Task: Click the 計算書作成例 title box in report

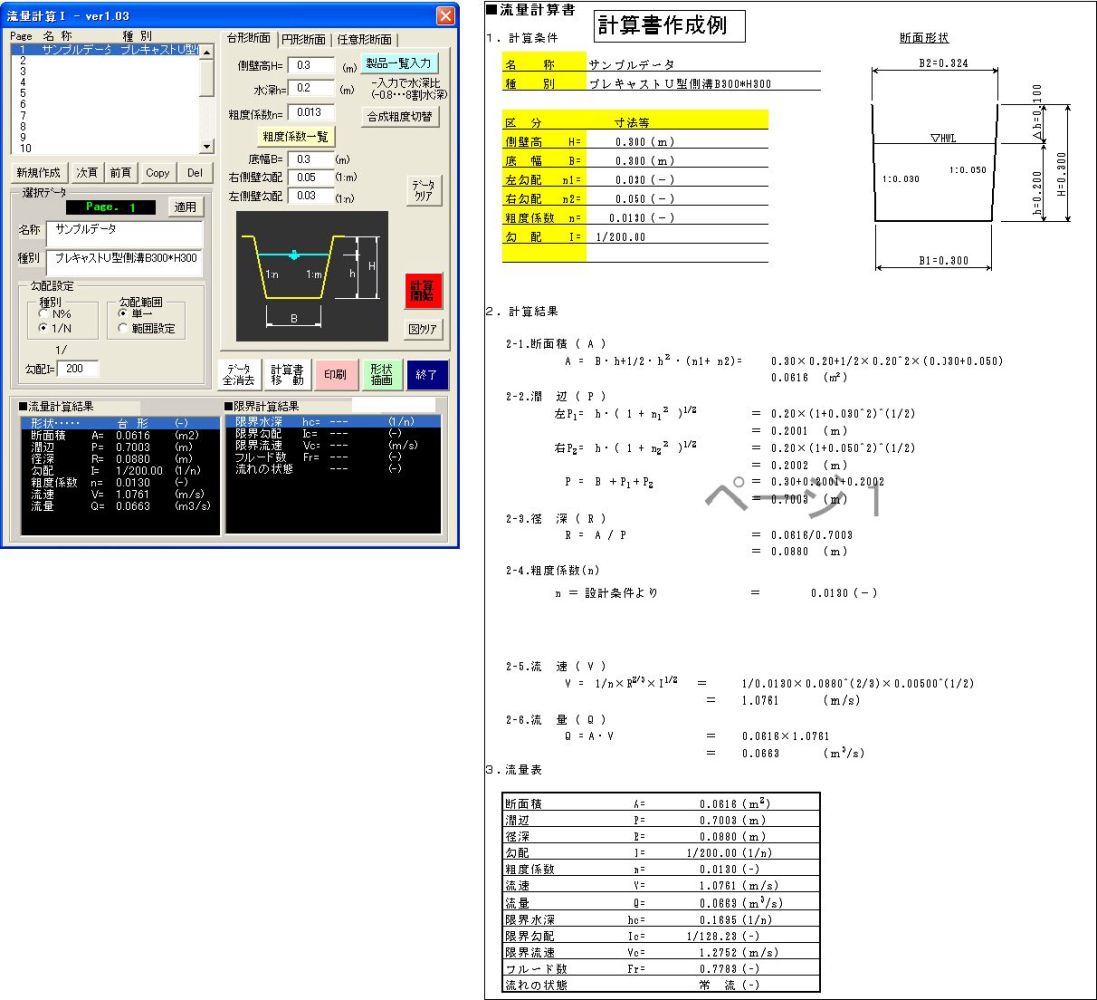Action: 669,26
